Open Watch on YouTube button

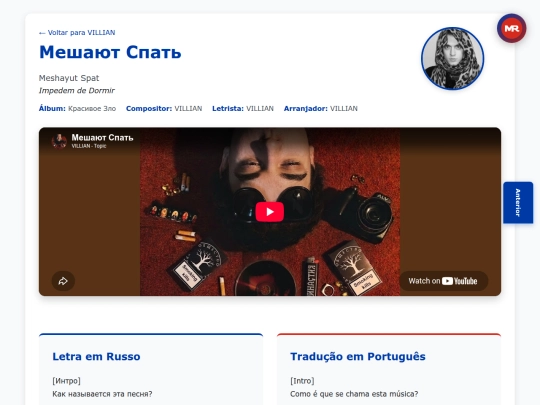coord(444,281)
